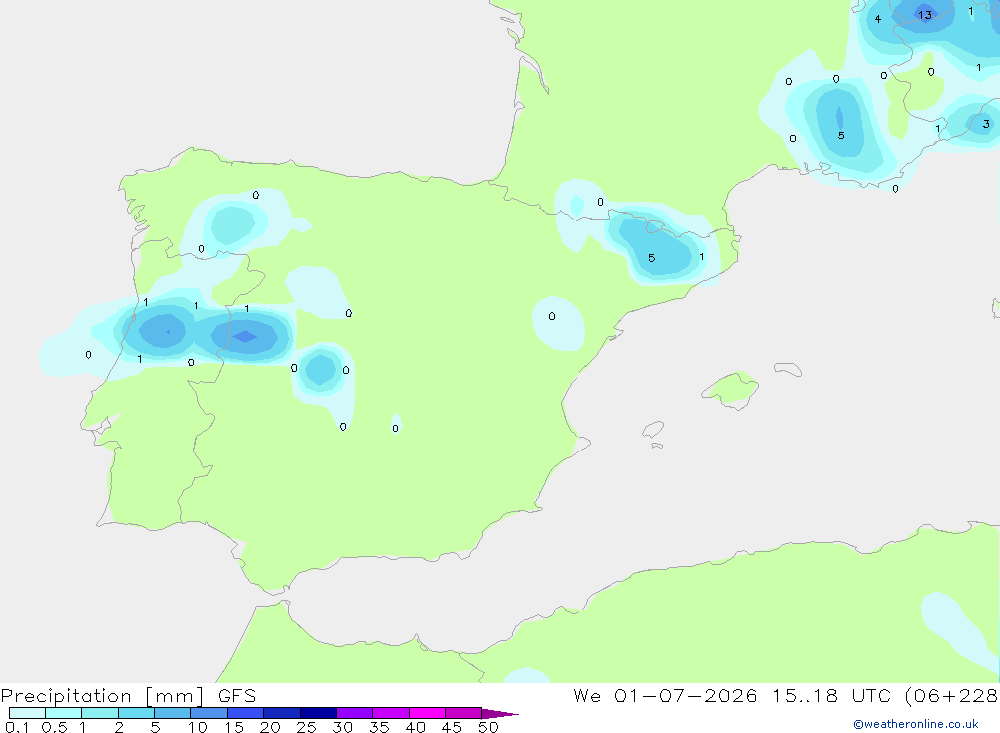Screen dimensions: 1000x733
Task: Click the 0.5–1 mm legend swatch
Action: point(64,713)
